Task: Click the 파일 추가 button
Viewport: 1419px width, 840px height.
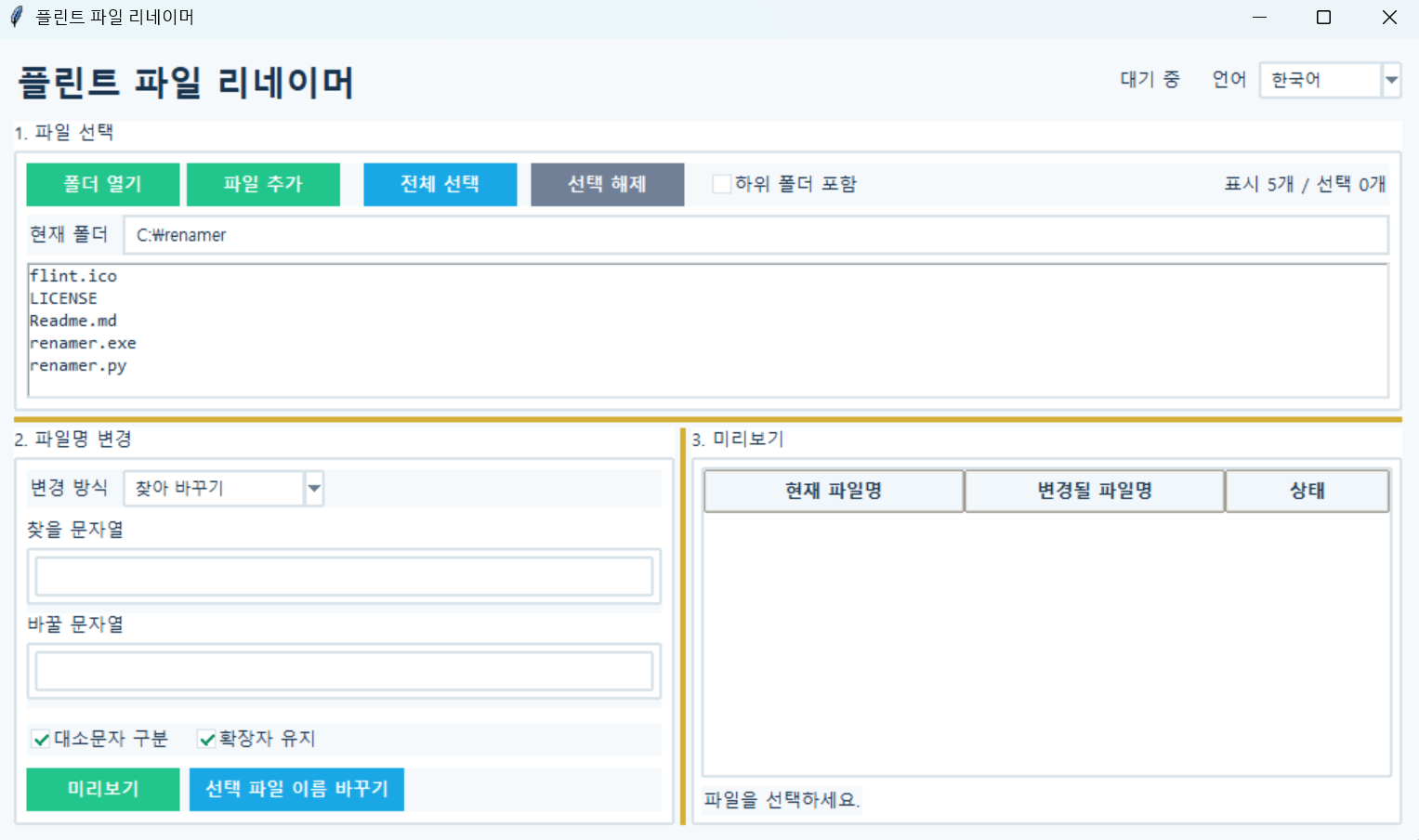Action: pos(263,184)
